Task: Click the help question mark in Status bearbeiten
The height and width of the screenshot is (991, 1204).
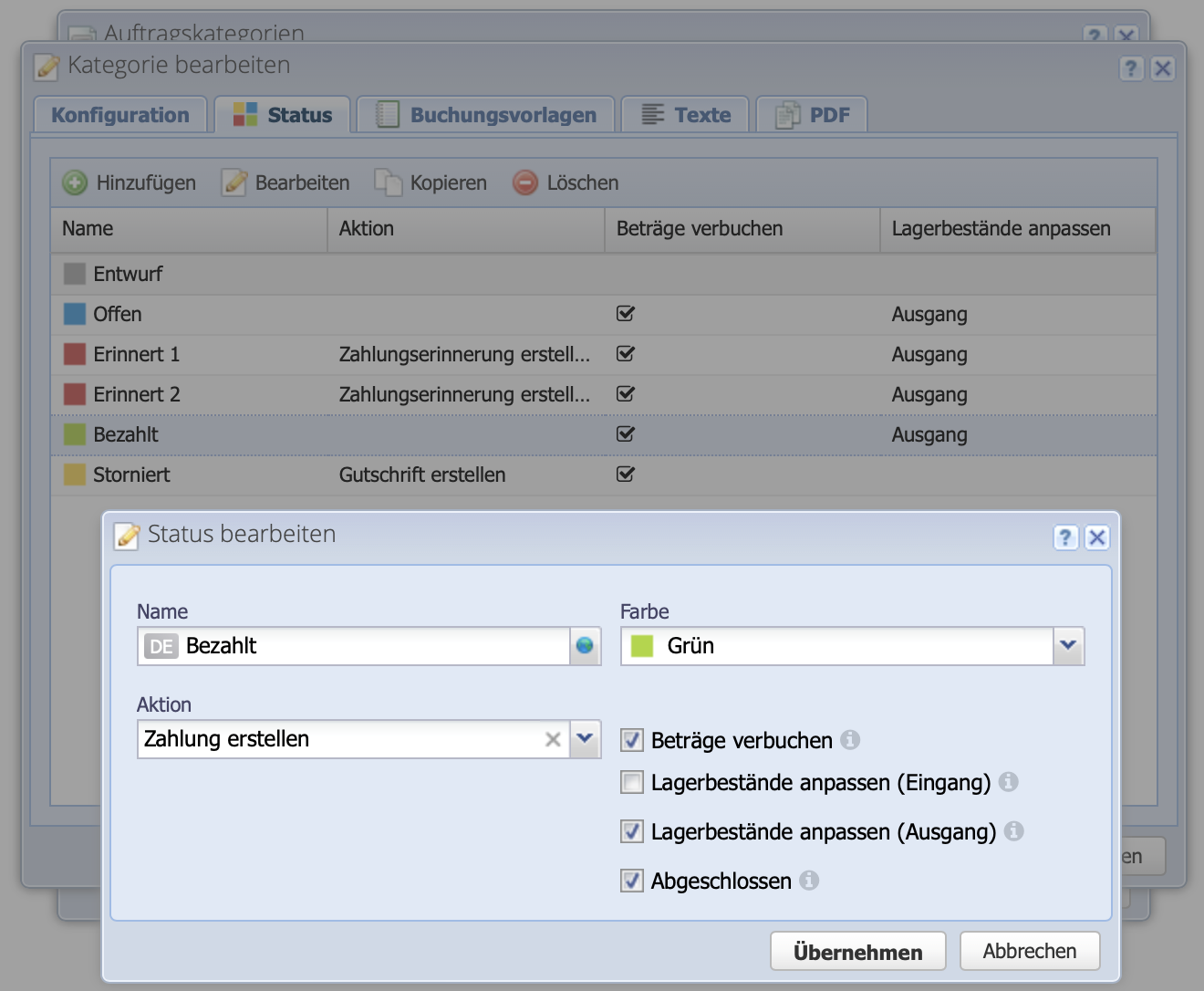Action: (x=1065, y=537)
